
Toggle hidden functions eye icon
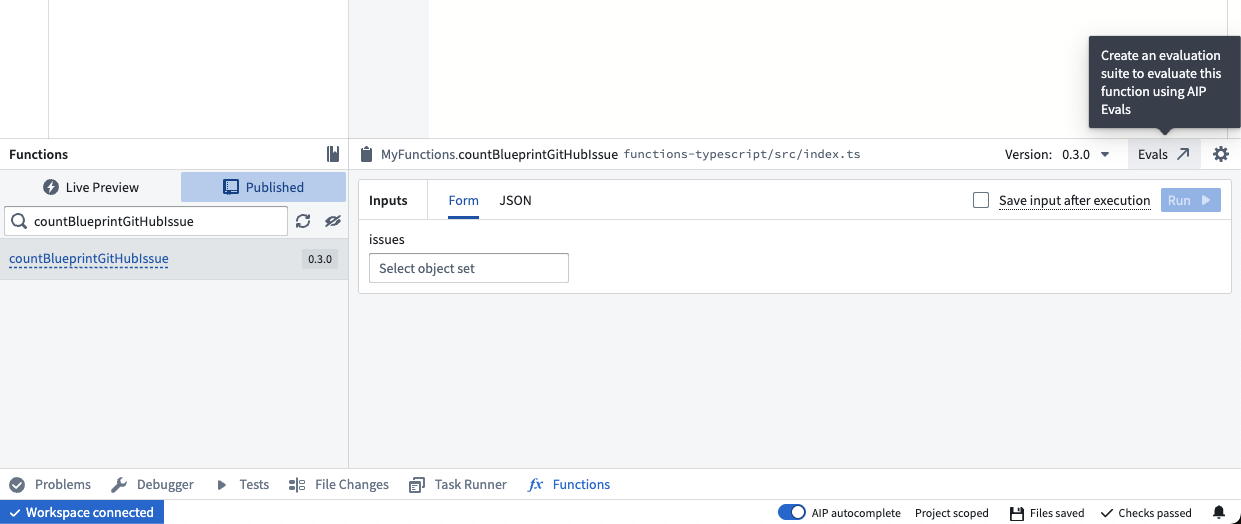333,221
